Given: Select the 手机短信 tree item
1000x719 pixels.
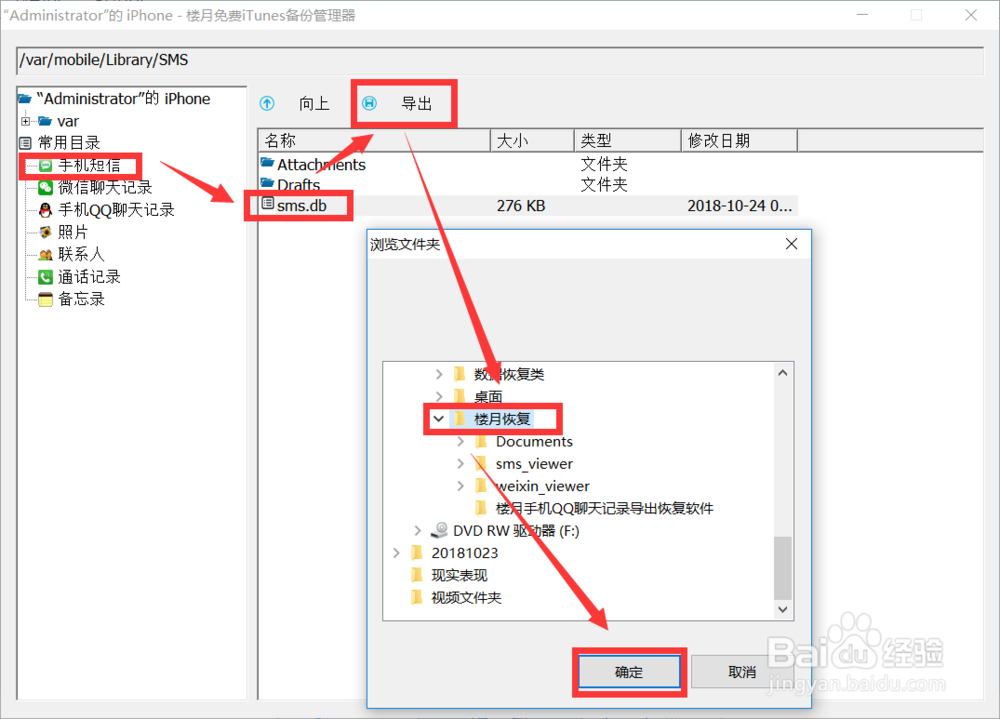Looking at the screenshot, I should click(89, 166).
